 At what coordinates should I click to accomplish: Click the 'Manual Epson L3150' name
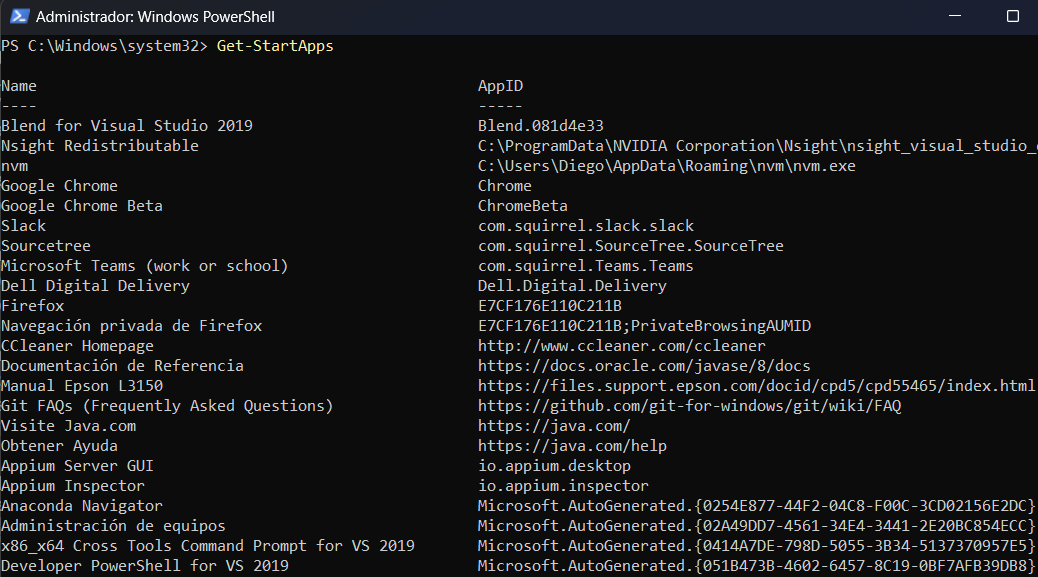[x=82, y=386]
